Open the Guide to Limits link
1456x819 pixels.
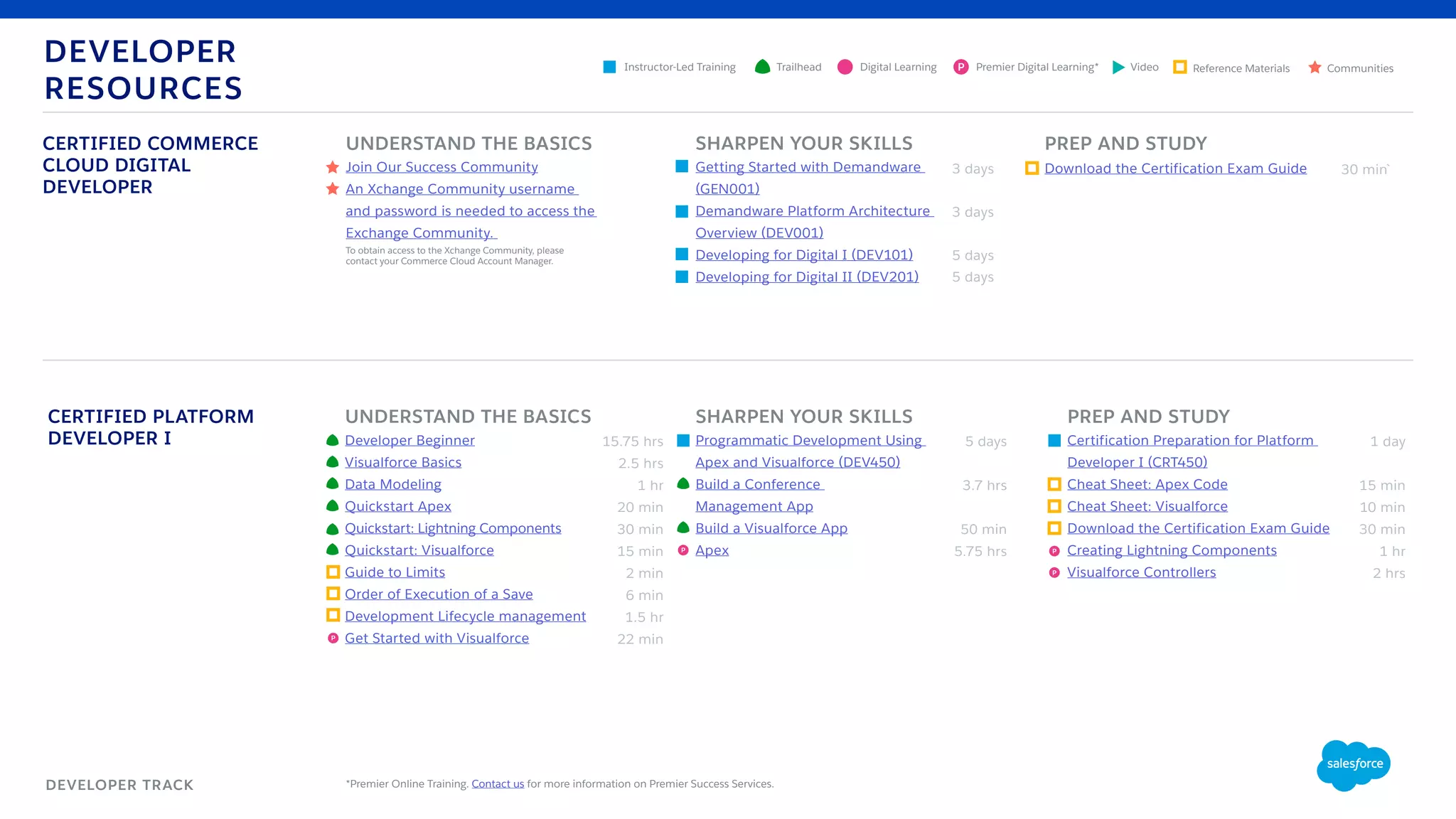(395, 572)
